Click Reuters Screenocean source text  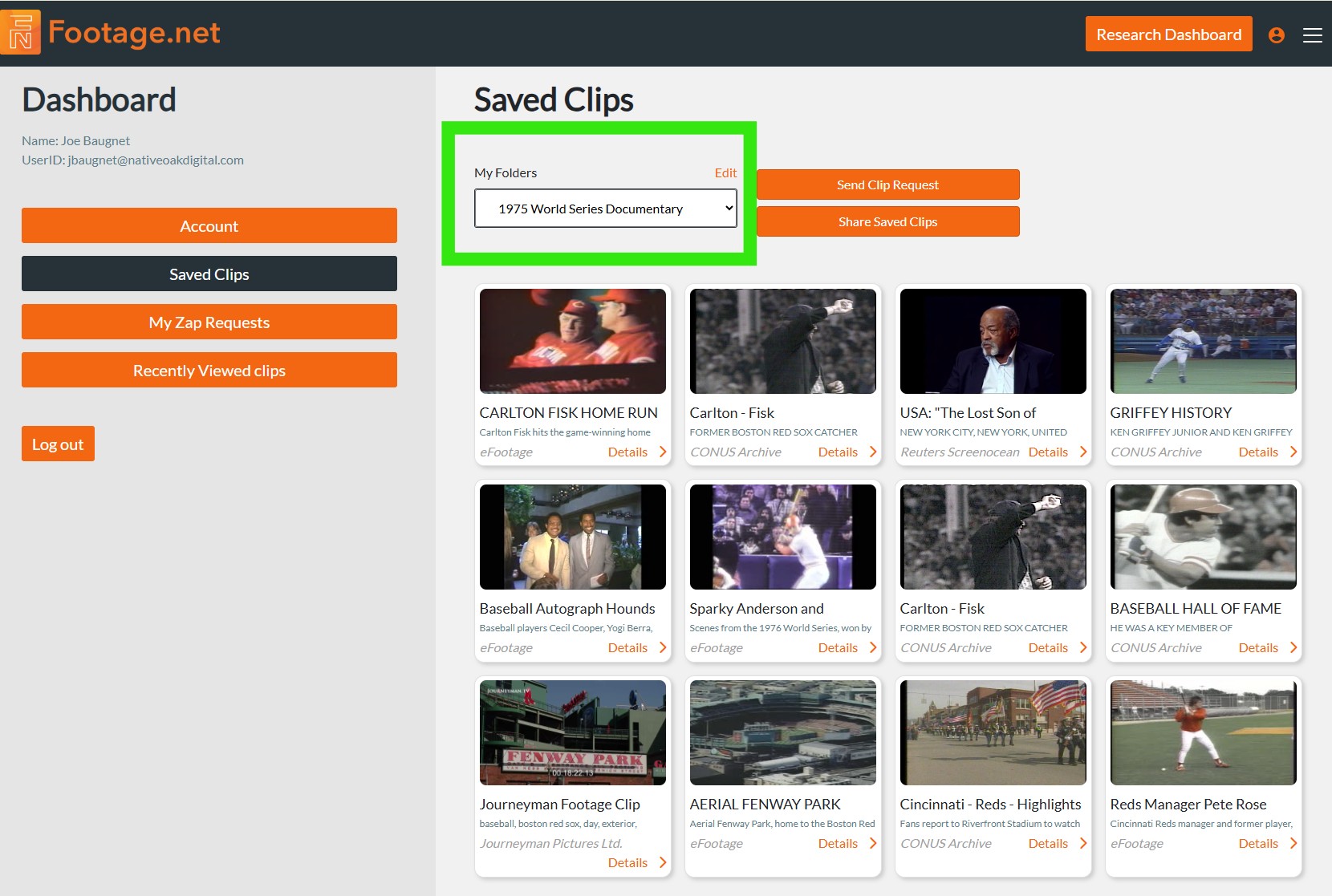click(x=960, y=452)
